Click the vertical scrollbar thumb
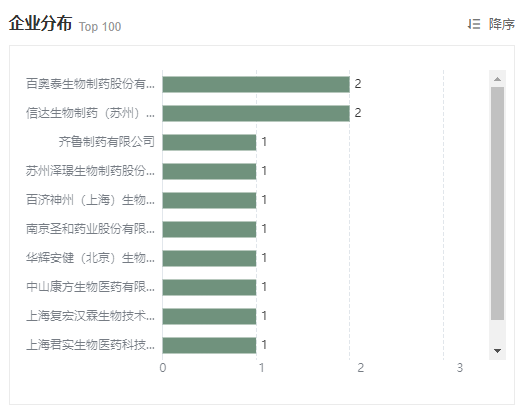This screenshot has height=415, width=525. pyautogui.click(x=497, y=203)
